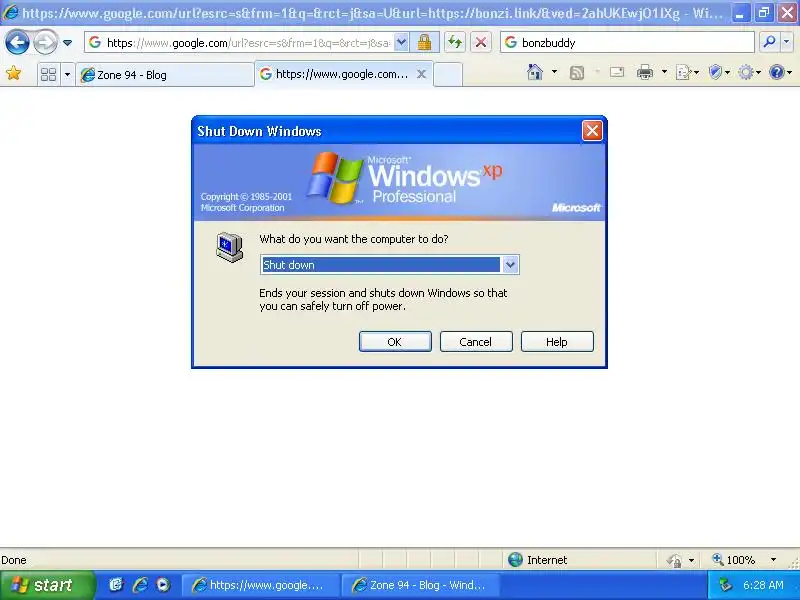Expand the Home button dropdown
The image size is (800, 600).
pos(555,72)
